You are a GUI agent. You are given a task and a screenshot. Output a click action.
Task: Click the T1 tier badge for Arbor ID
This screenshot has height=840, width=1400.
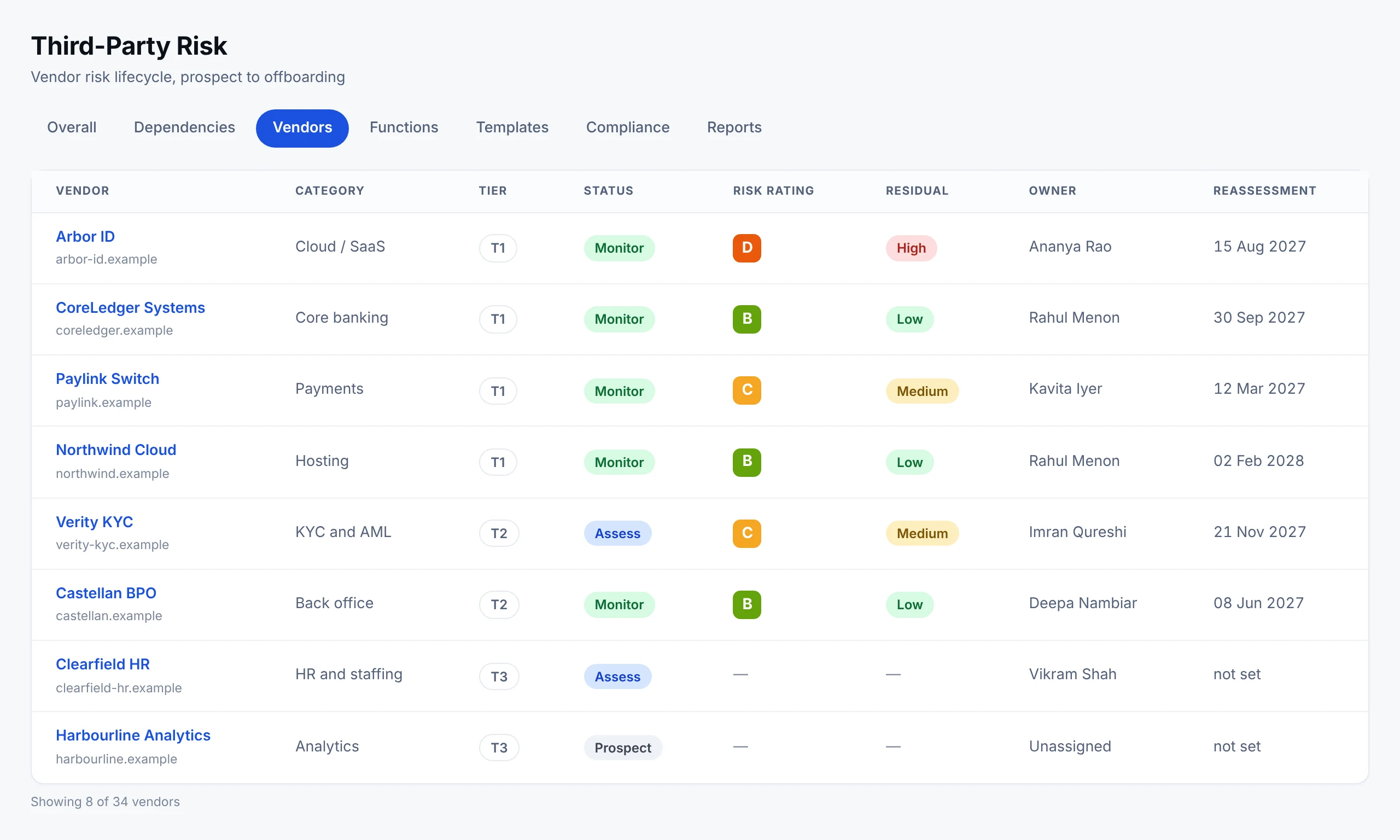tap(498, 248)
